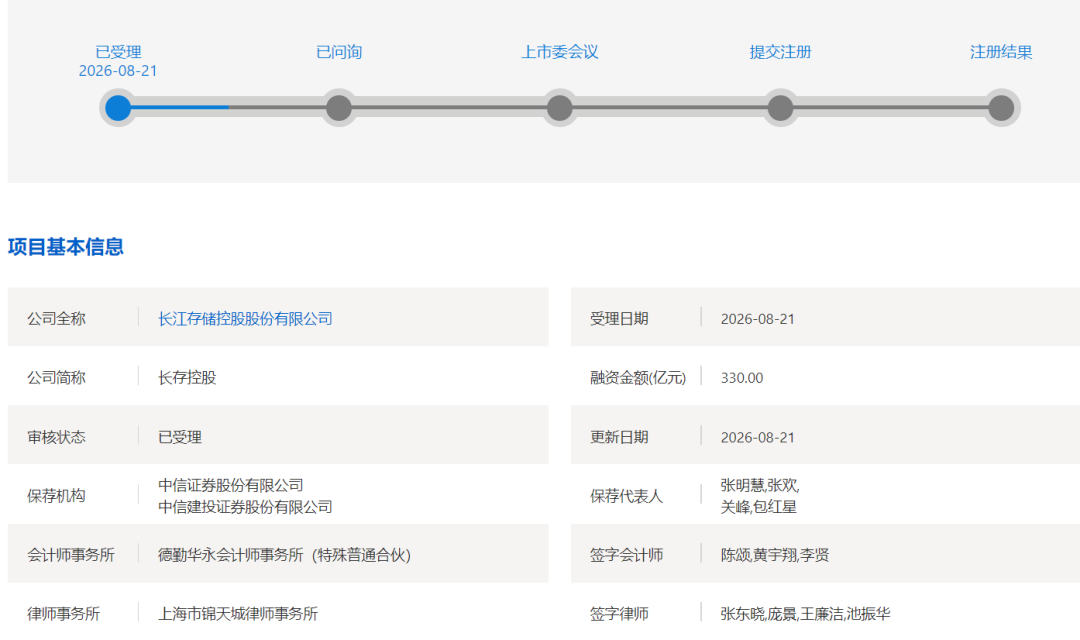This screenshot has width=1080, height=640.
Task: Select the 已受理 review status value
Action: pyautogui.click(x=180, y=437)
